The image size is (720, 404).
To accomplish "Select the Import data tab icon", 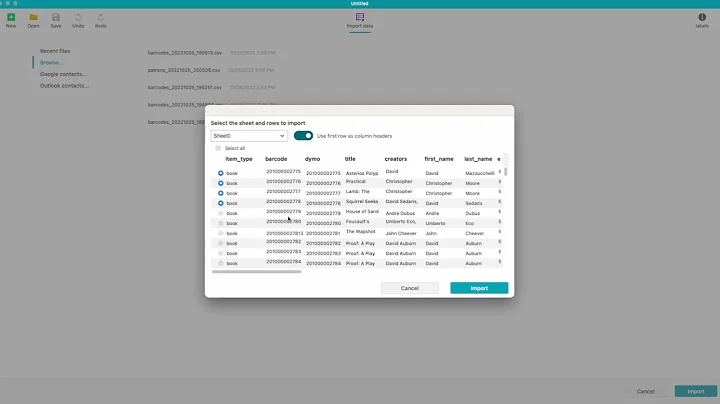I will [360, 17].
